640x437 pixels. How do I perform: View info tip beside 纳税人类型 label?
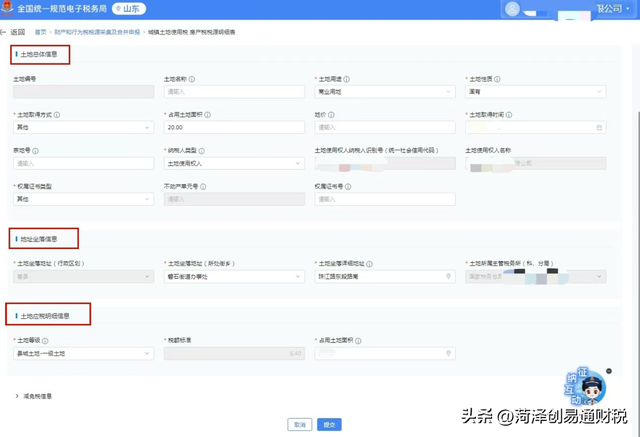202,151
